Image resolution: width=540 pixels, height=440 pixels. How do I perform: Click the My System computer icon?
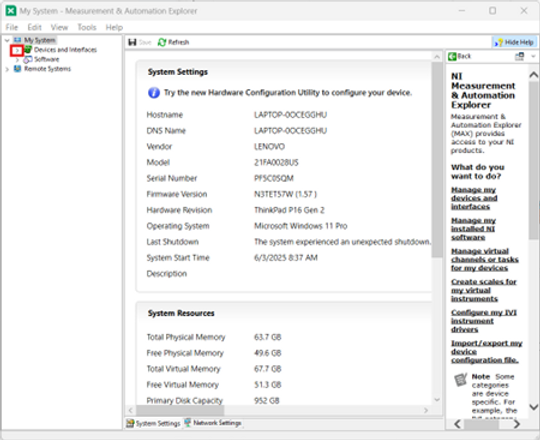[17, 40]
